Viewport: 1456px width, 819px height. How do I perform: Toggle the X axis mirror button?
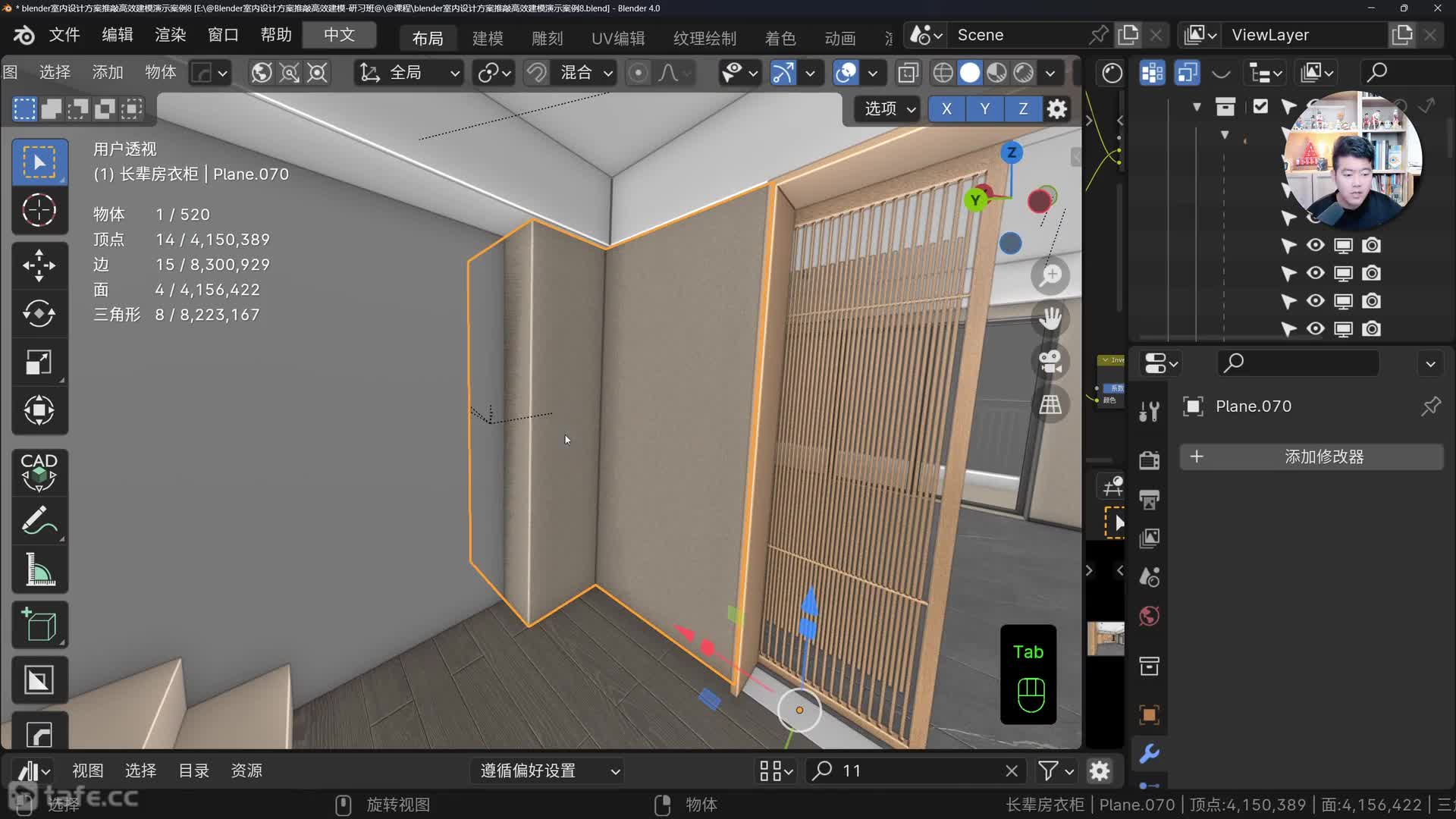click(x=946, y=108)
